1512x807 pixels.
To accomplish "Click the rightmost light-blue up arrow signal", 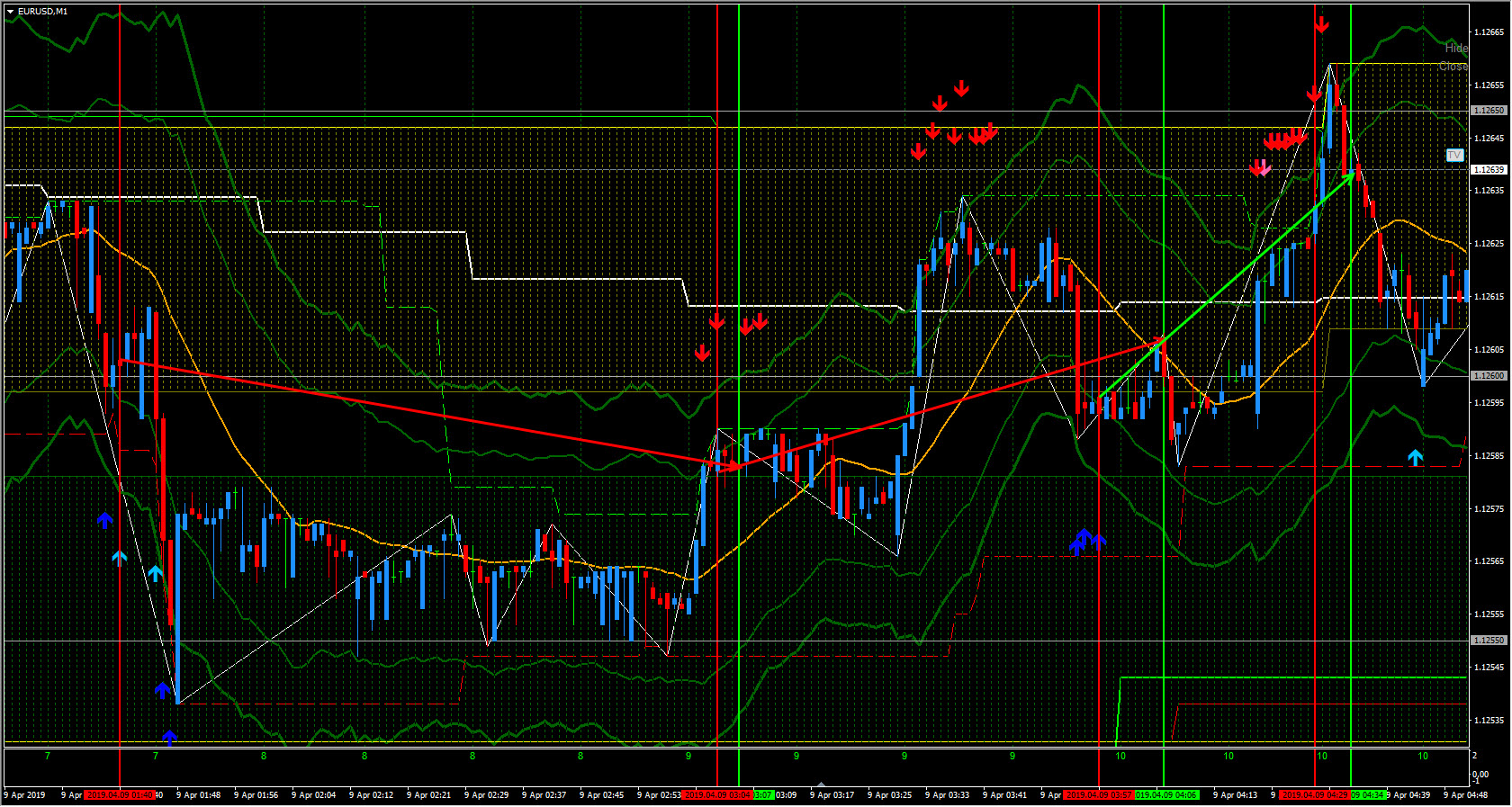I will [1416, 458].
